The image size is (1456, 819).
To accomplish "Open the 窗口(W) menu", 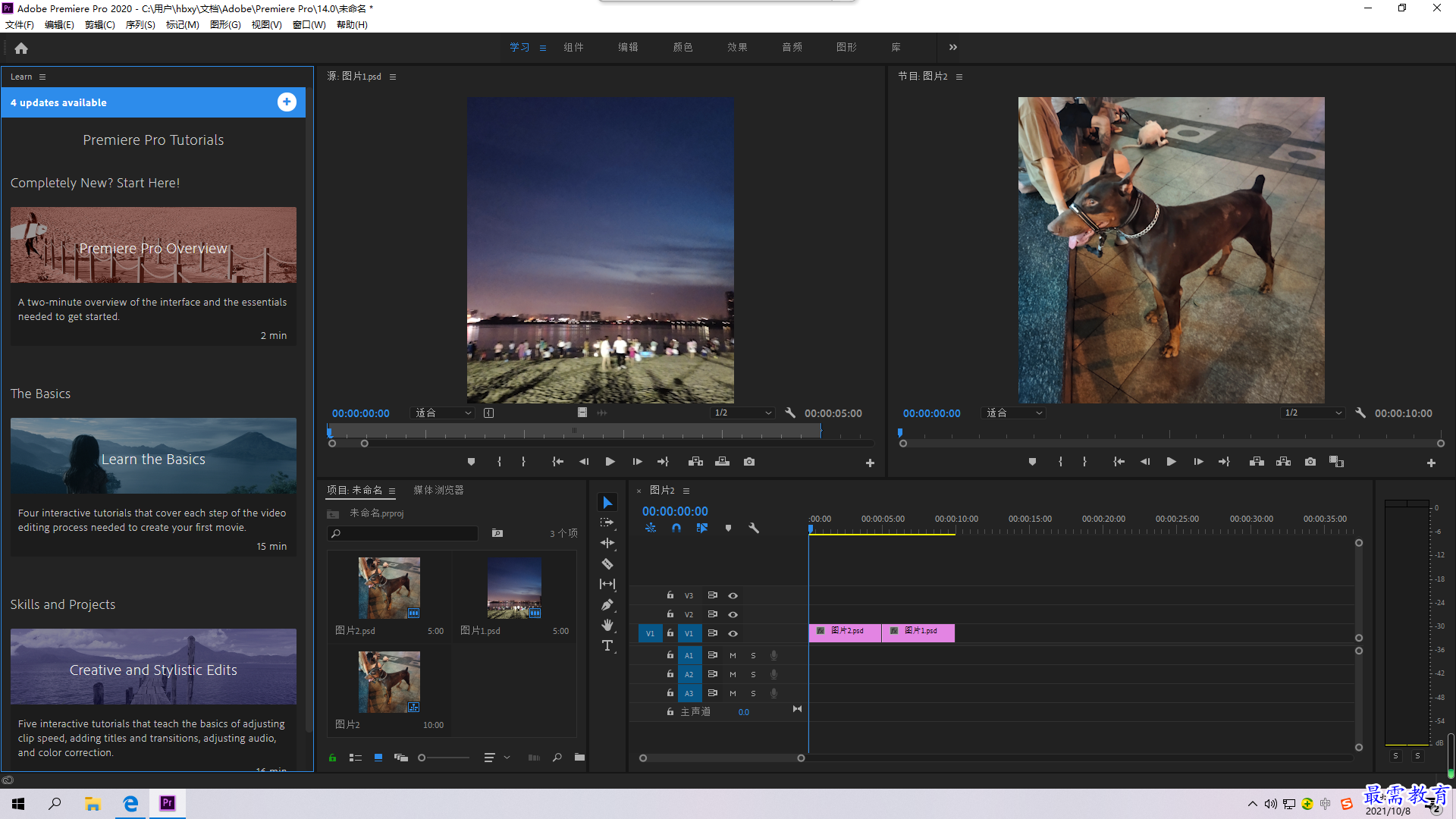I will [309, 25].
